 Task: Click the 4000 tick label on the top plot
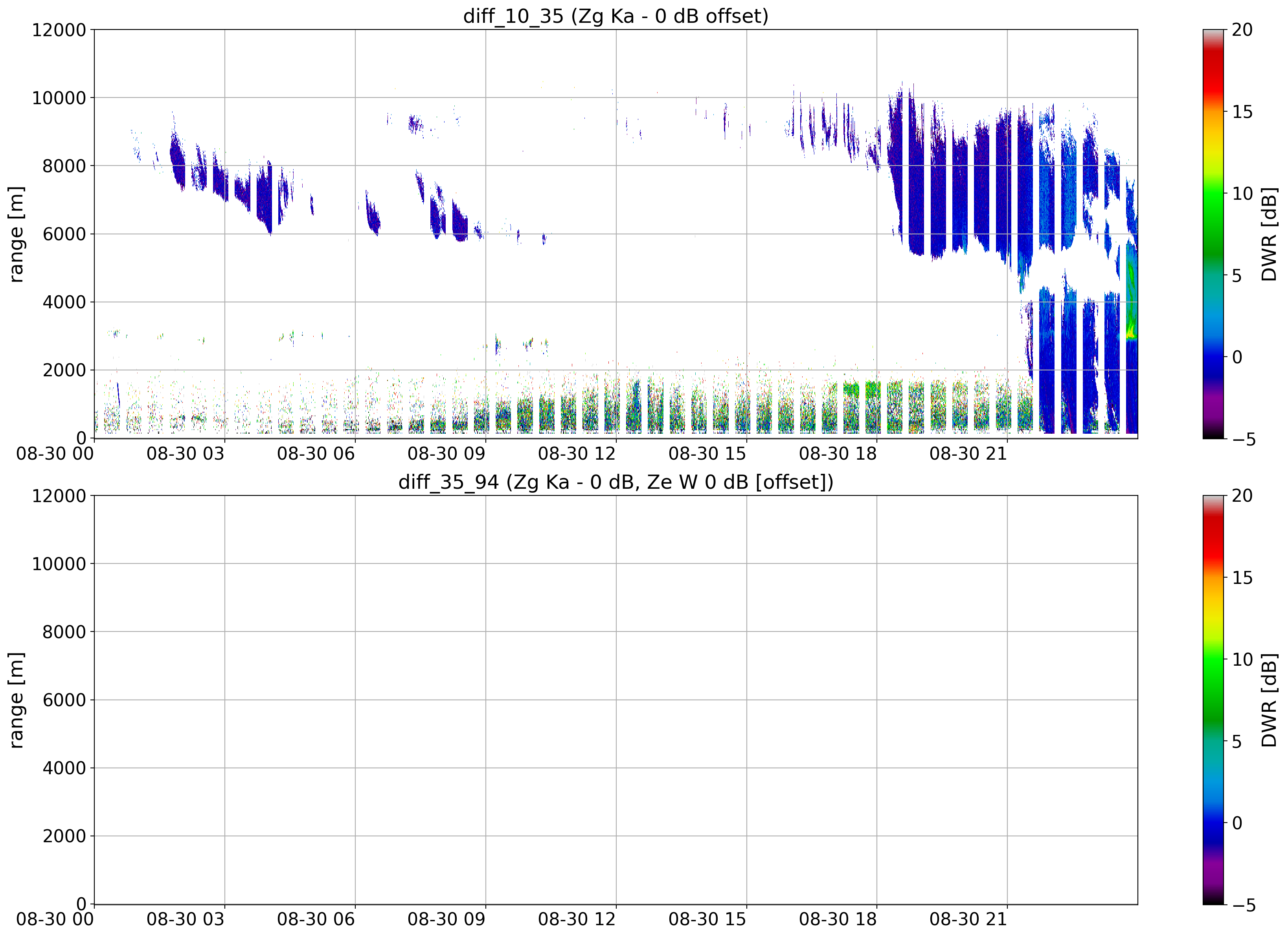pyautogui.click(x=64, y=302)
